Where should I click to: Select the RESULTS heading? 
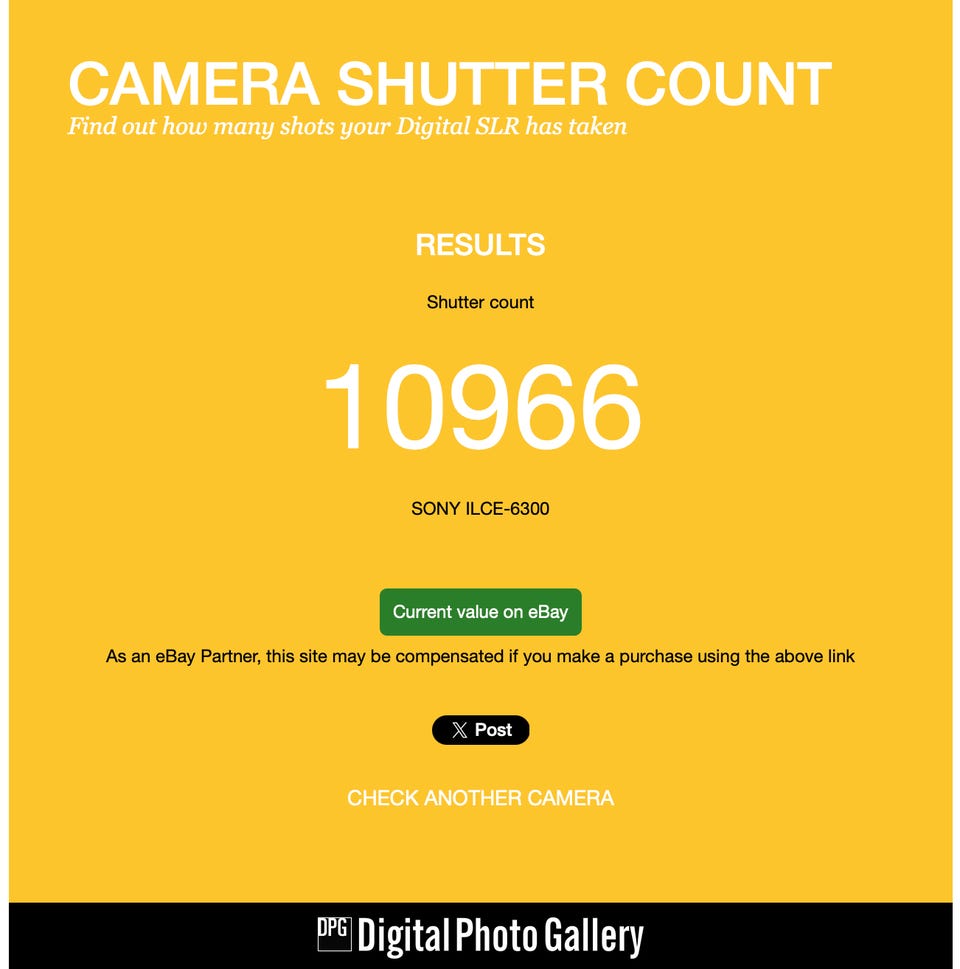480,245
